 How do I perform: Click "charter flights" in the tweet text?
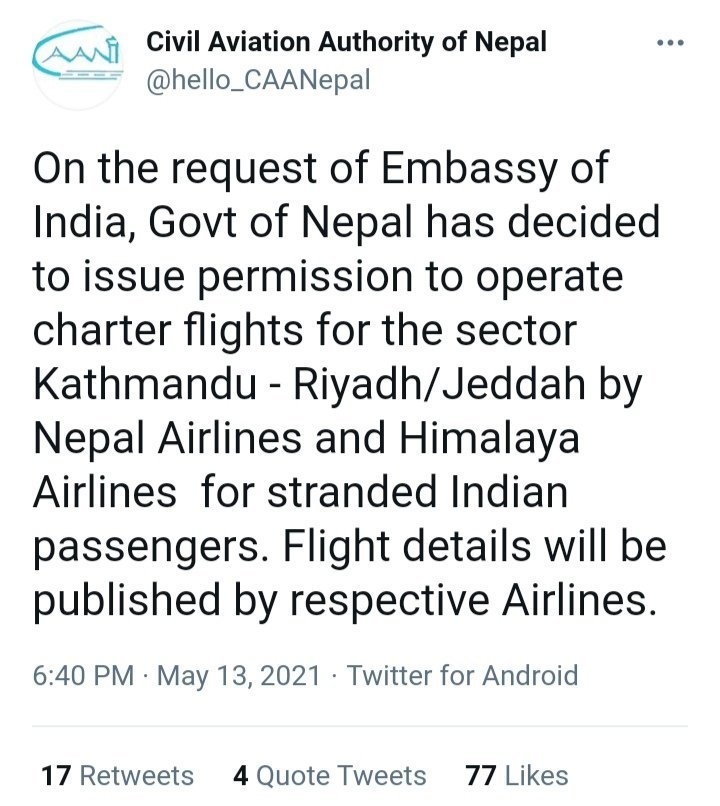pos(163,329)
